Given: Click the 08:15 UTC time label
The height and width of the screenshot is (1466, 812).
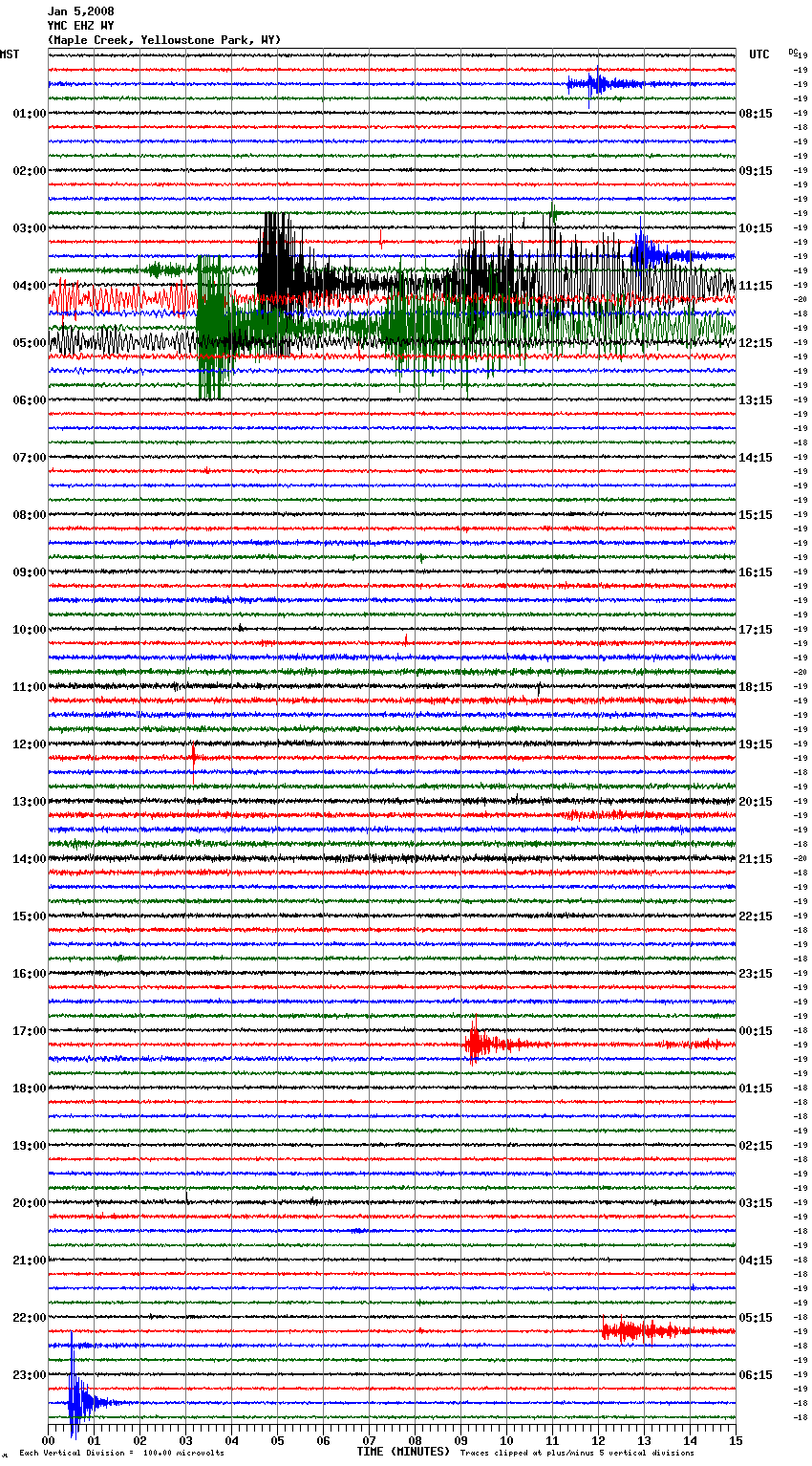Looking at the screenshot, I should pos(756,114).
